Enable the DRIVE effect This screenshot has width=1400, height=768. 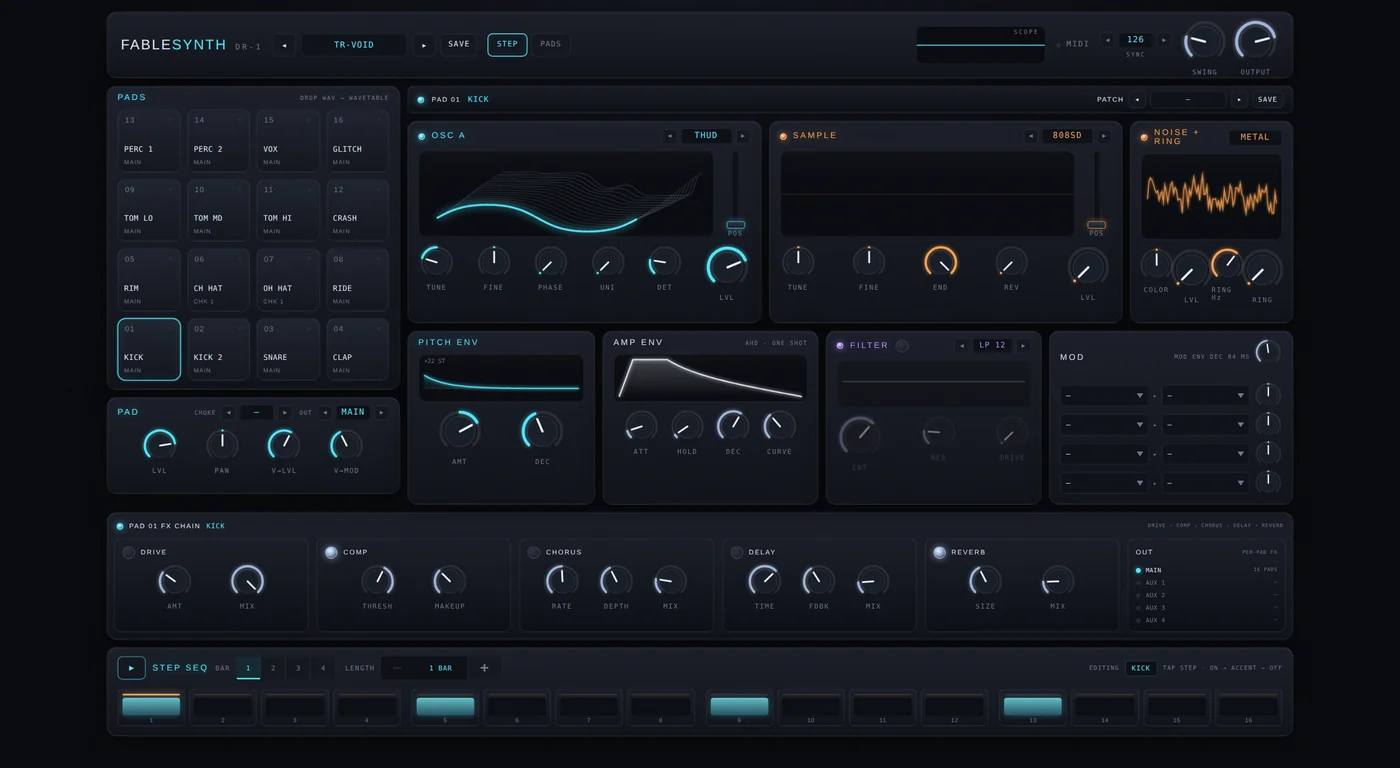[x=129, y=553]
